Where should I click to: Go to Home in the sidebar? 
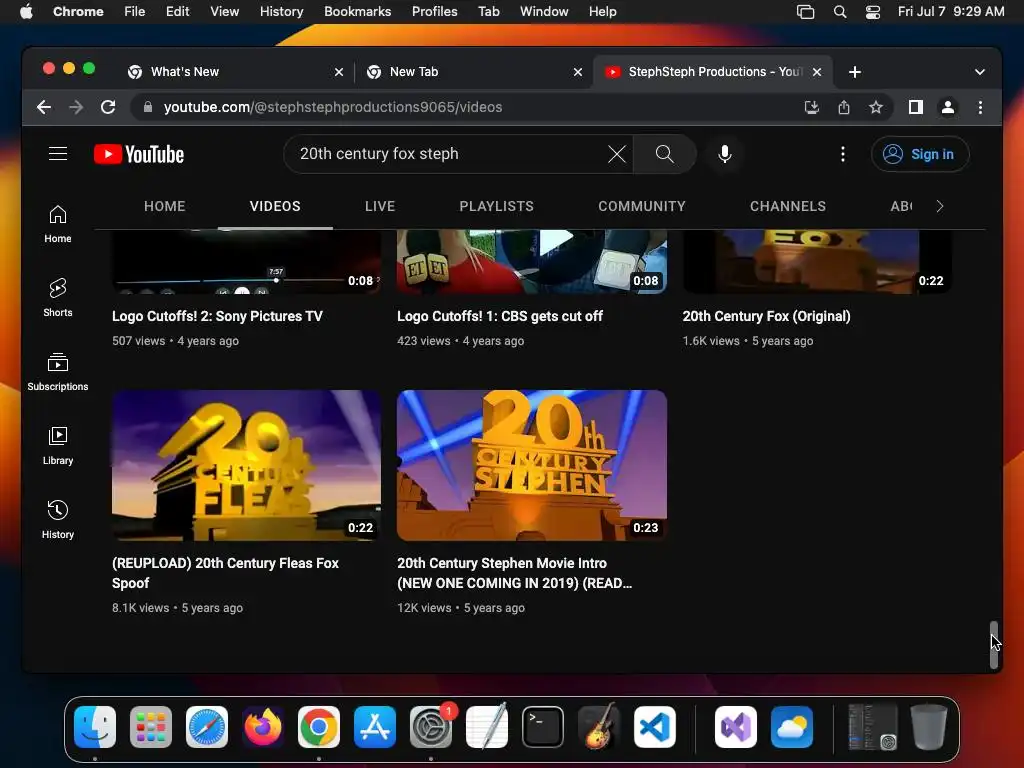[57, 224]
